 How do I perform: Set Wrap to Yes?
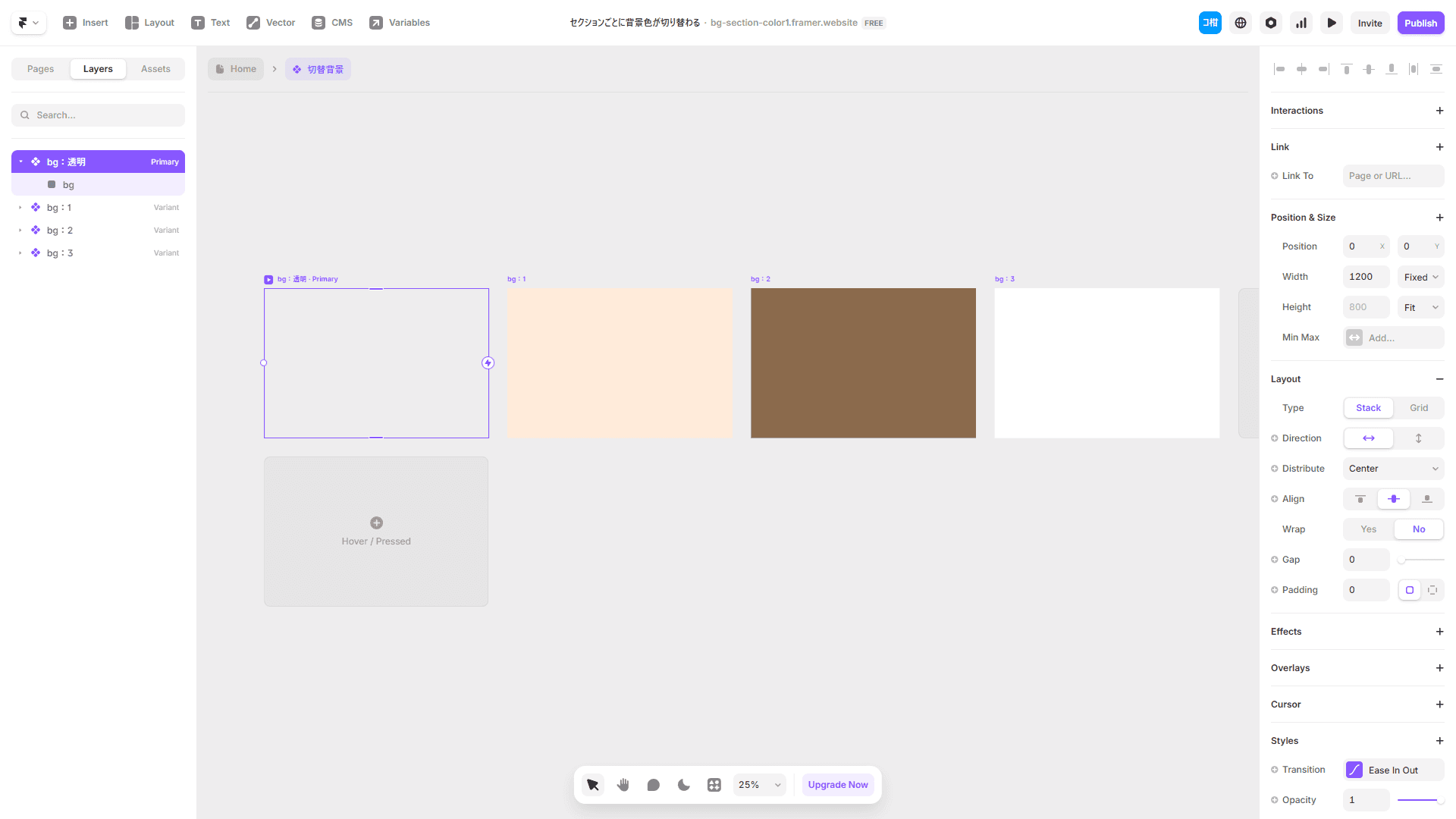click(x=1368, y=529)
